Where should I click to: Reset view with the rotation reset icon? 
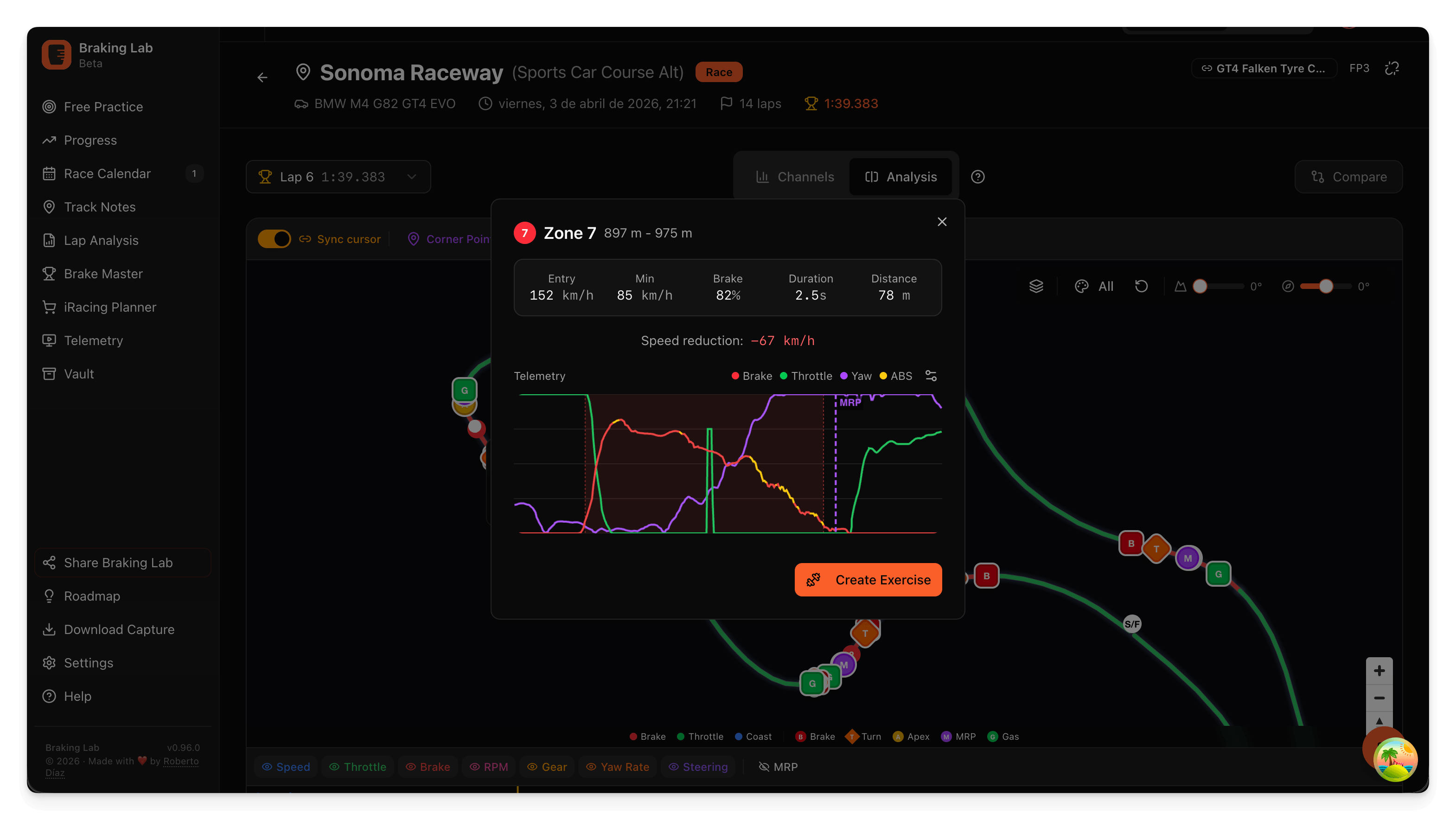tap(1141, 286)
